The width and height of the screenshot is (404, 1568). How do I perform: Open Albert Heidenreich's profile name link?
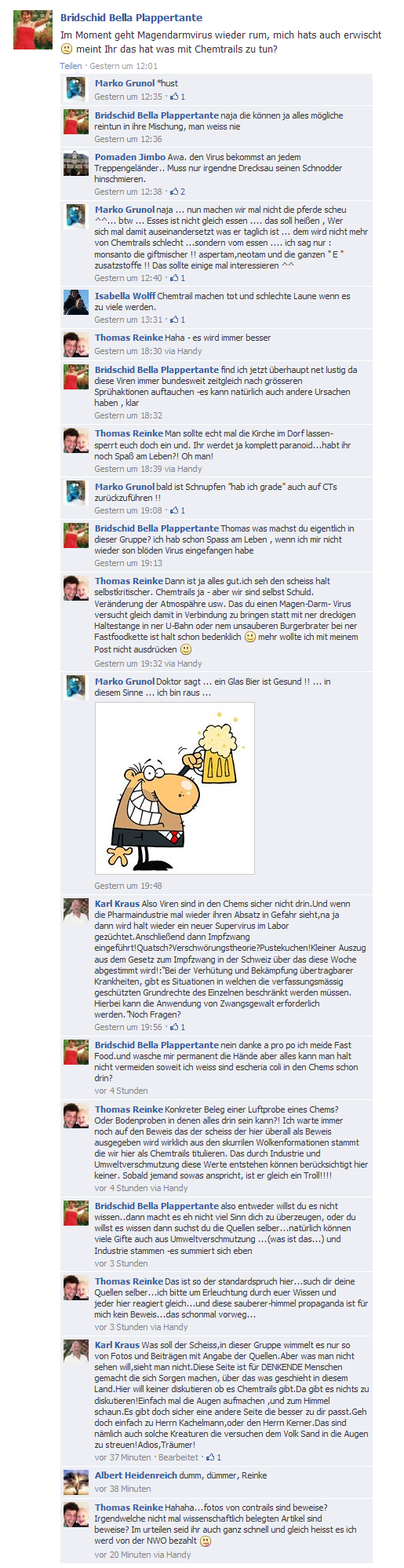click(x=136, y=1475)
